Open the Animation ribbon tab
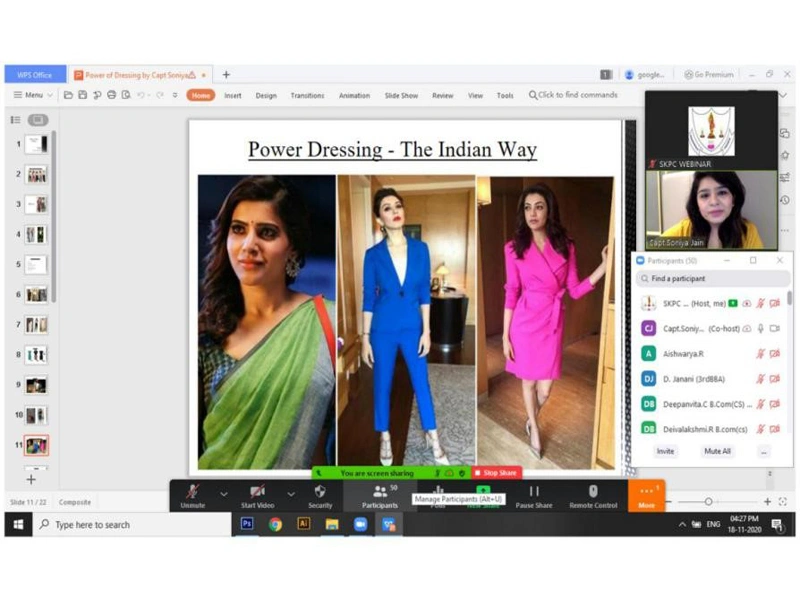Viewport: 800px width, 600px height. pyautogui.click(x=354, y=95)
